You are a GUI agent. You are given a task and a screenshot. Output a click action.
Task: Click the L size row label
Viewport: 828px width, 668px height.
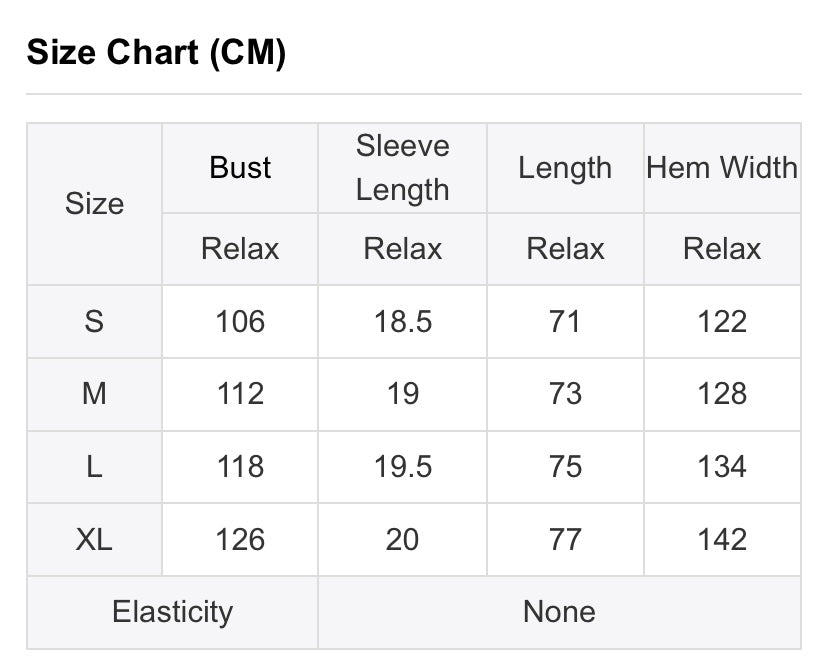94,467
